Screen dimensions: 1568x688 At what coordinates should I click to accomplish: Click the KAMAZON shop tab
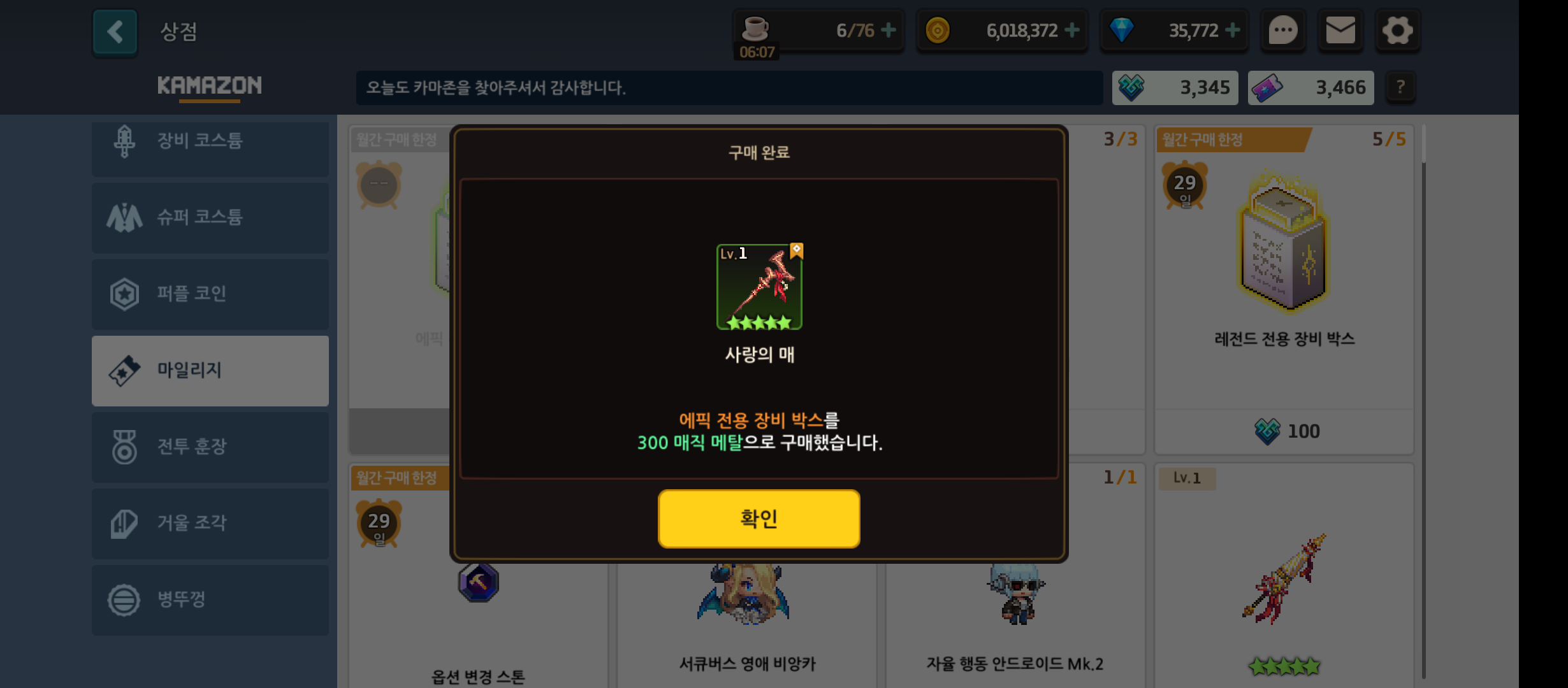point(210,86)
